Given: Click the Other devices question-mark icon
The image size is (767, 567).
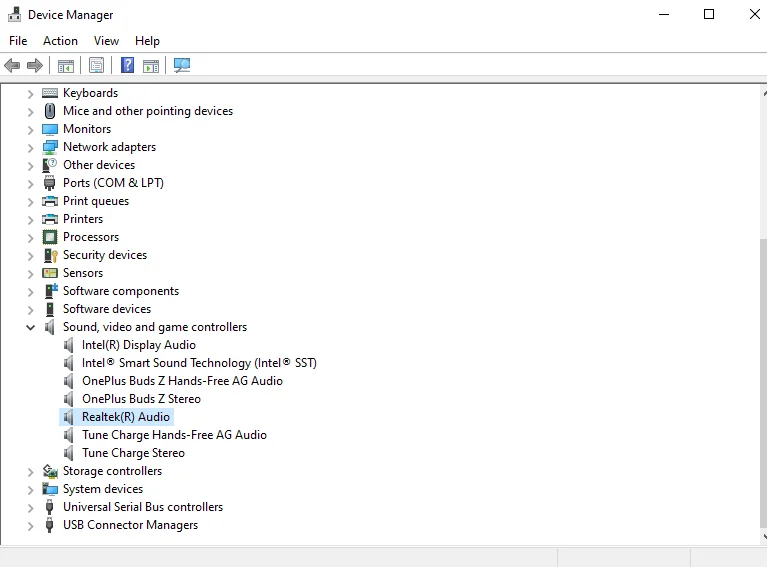Looking at the screenshot, I should click(x=50, y=165).
